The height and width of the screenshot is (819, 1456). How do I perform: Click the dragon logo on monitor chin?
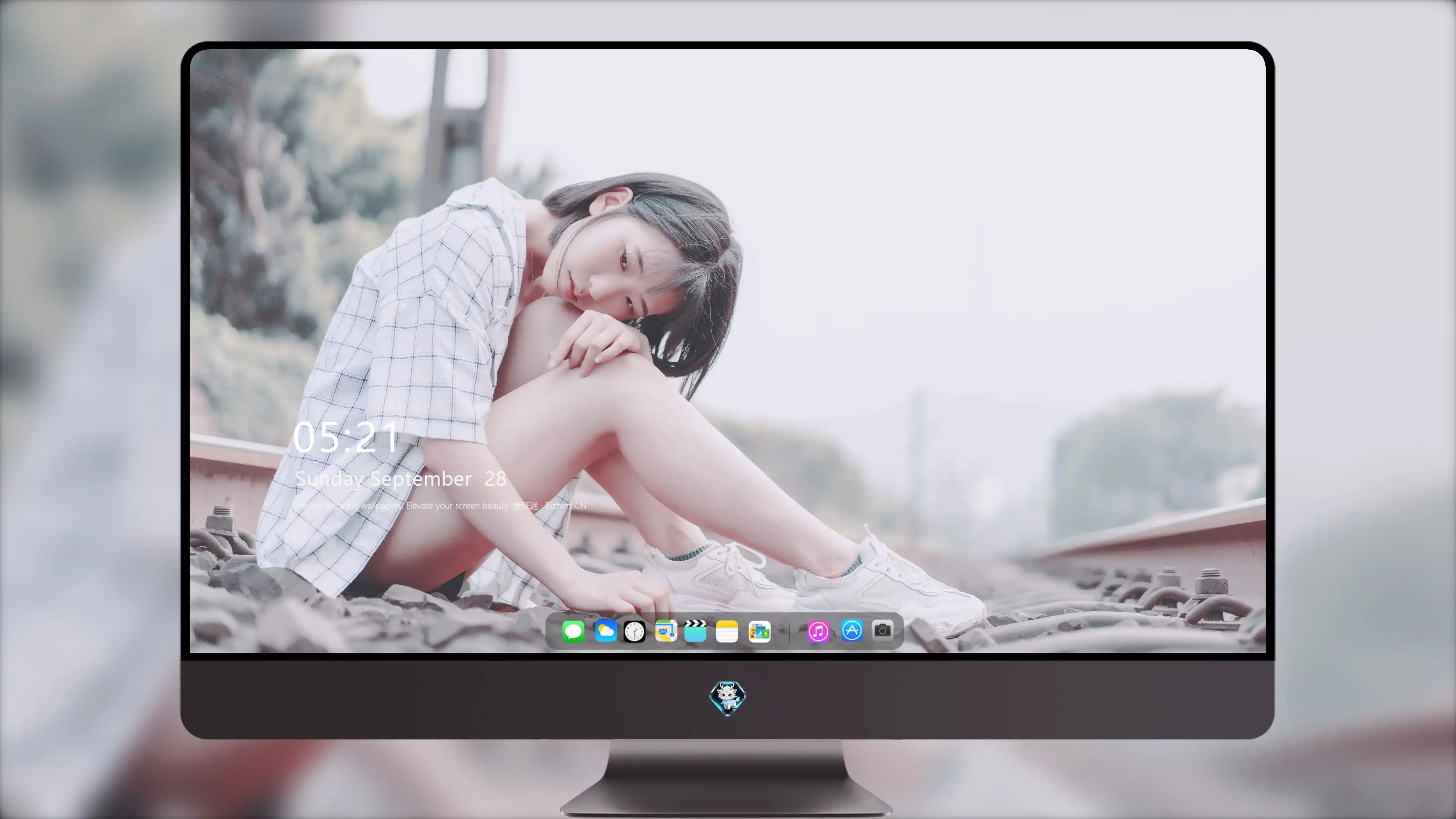pos(728,698)
